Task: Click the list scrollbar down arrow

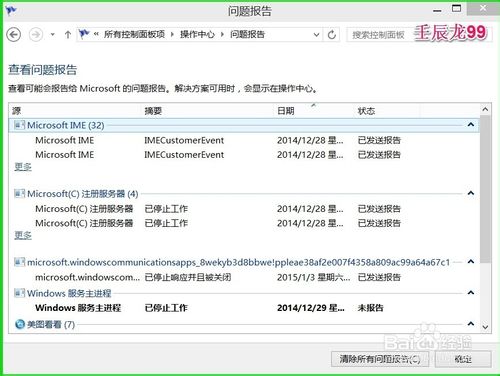Action: 486,327
